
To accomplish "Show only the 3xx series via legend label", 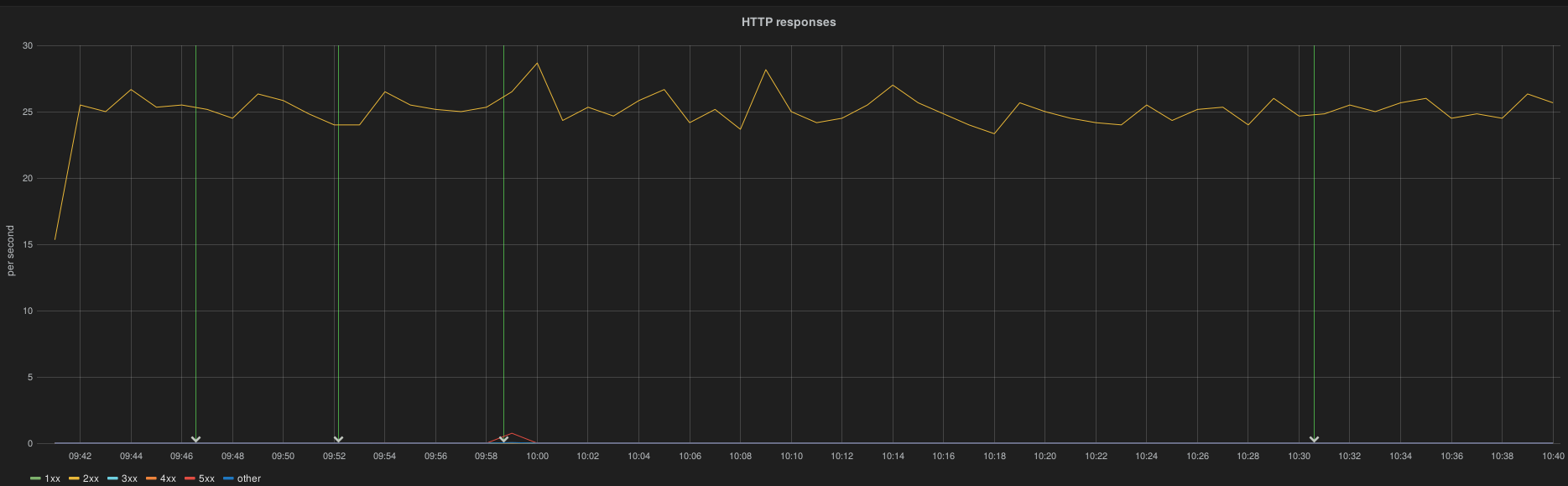I will point(129,478).
